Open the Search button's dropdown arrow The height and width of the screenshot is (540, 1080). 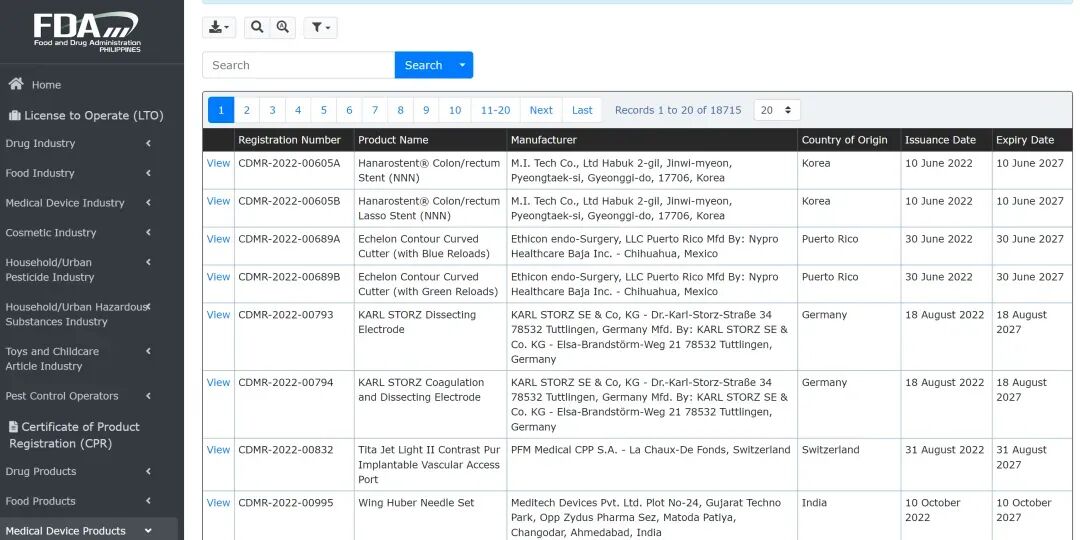(462, 65)
